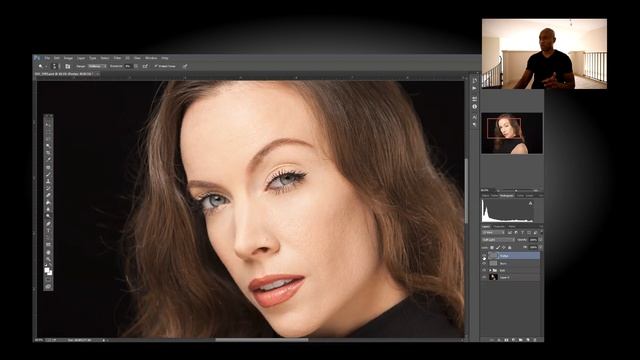Enable airbrush mode in options bar
The height and width of the screenshot is (360, 640).
point(145,66)
